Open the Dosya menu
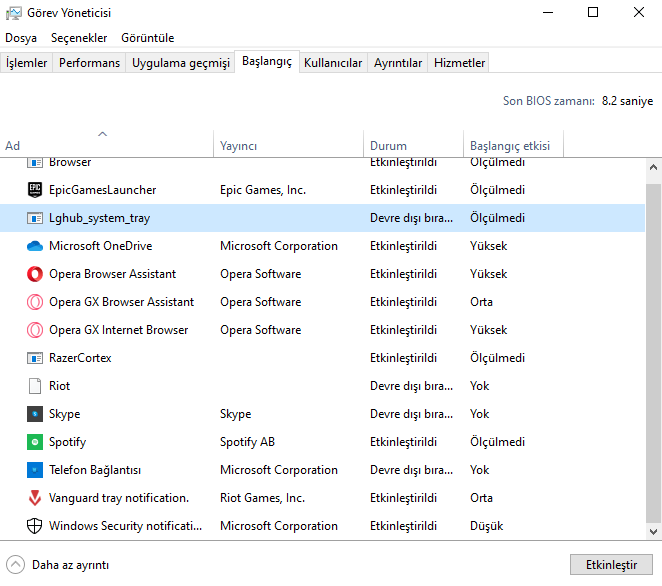The height and width of the screenshot is (586, 662). point(21,38)
